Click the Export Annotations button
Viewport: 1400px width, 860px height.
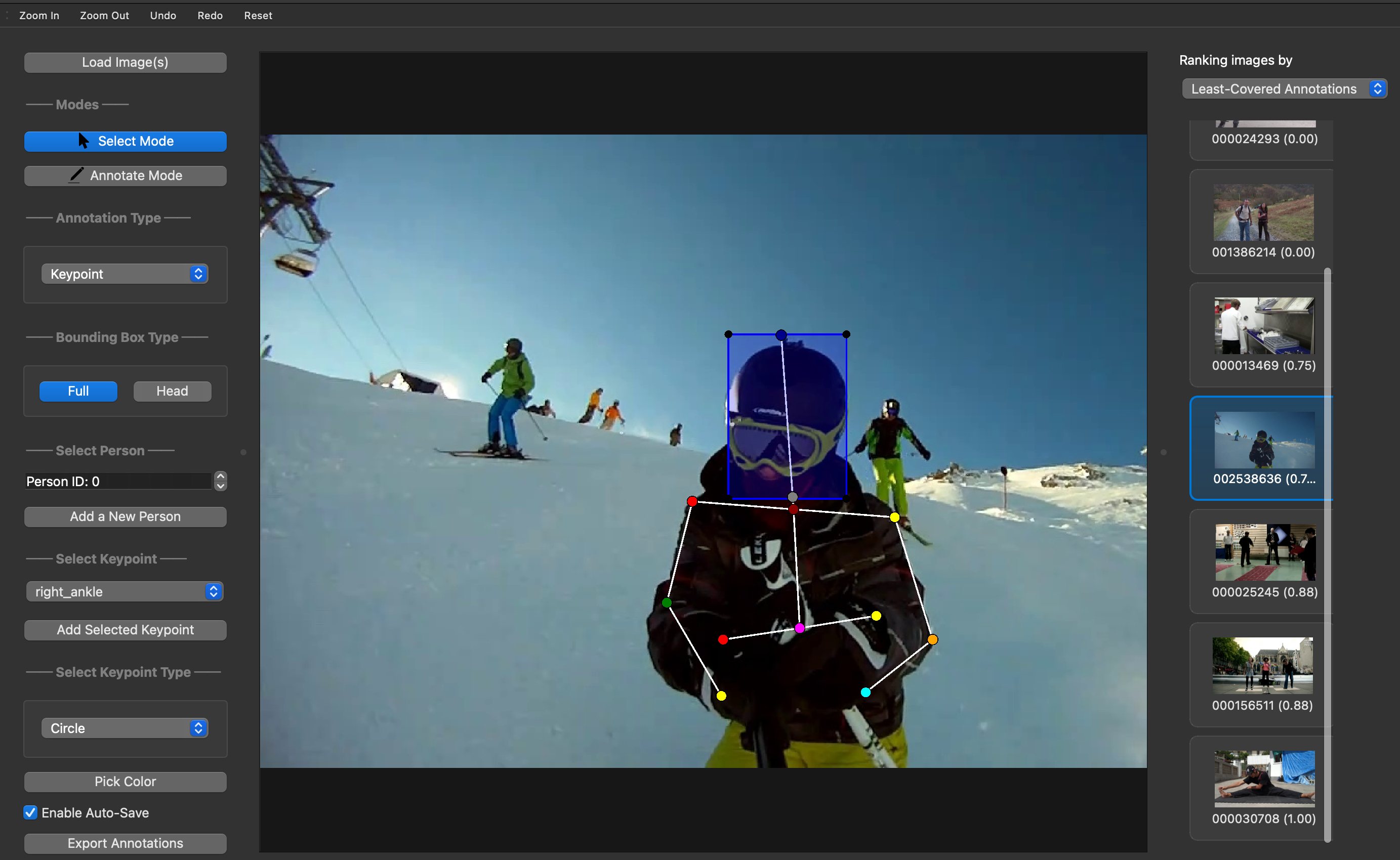click(x=125, y=843)
